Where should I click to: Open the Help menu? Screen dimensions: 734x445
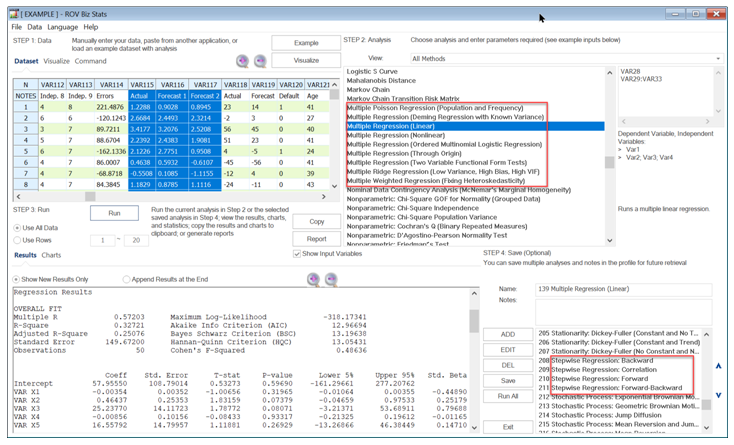pyautogui.click(x=90, y=27)
